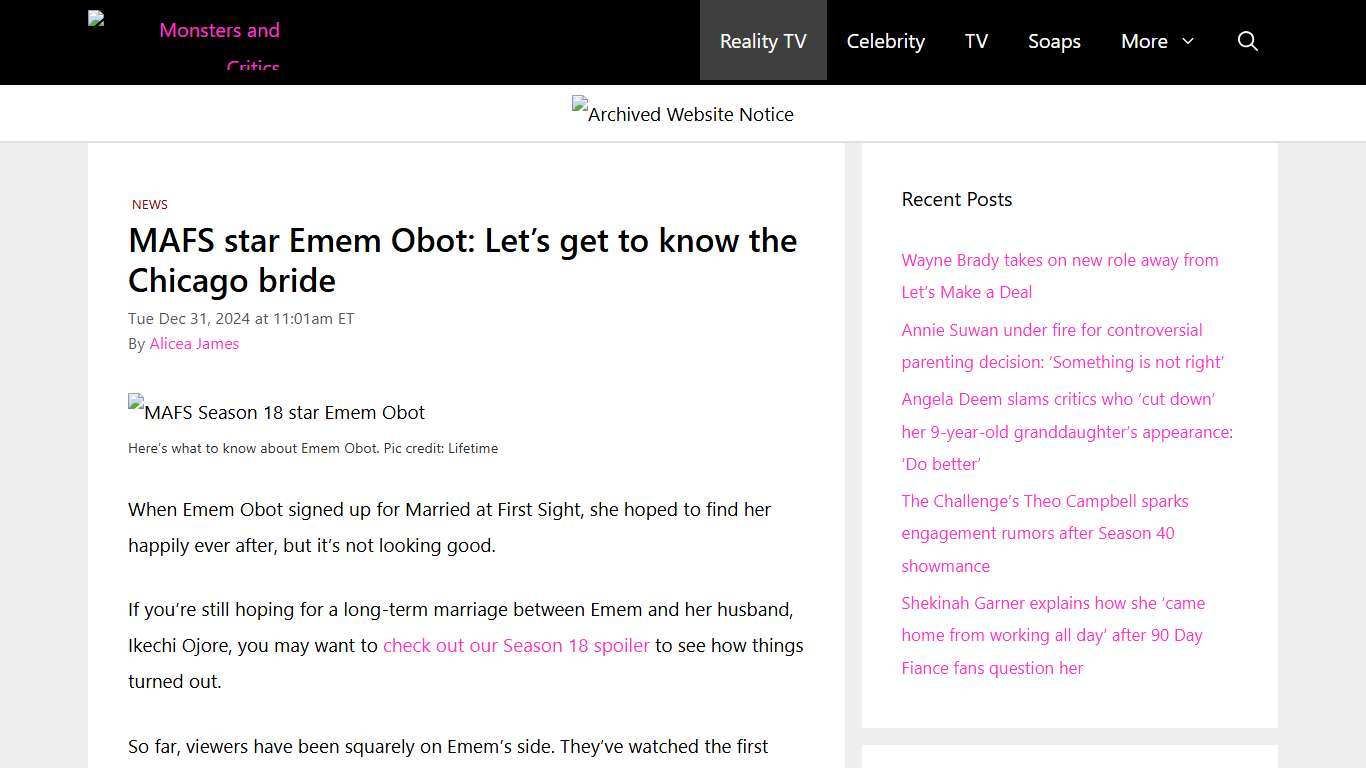Open author profile for Alicea James

coord(194,343)
